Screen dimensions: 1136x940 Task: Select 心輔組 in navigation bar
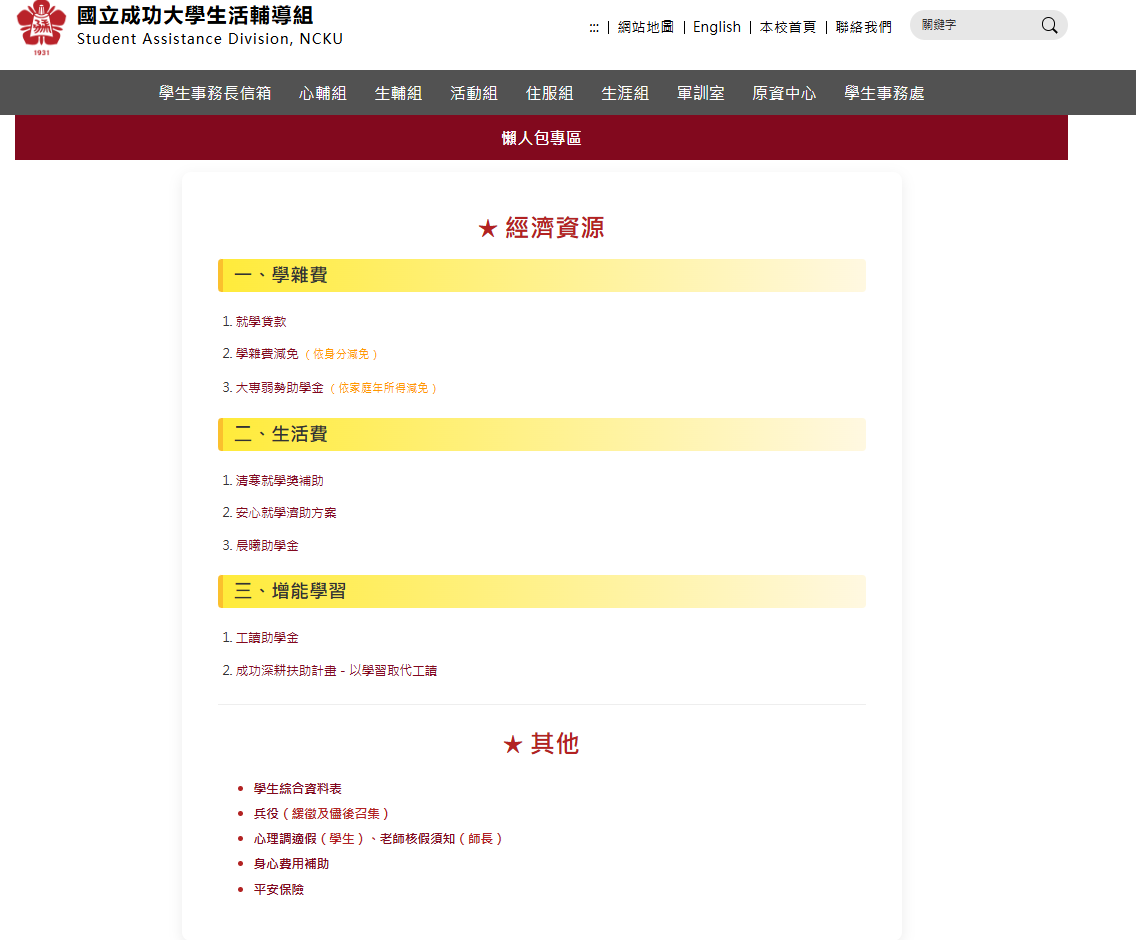point(323,93)
